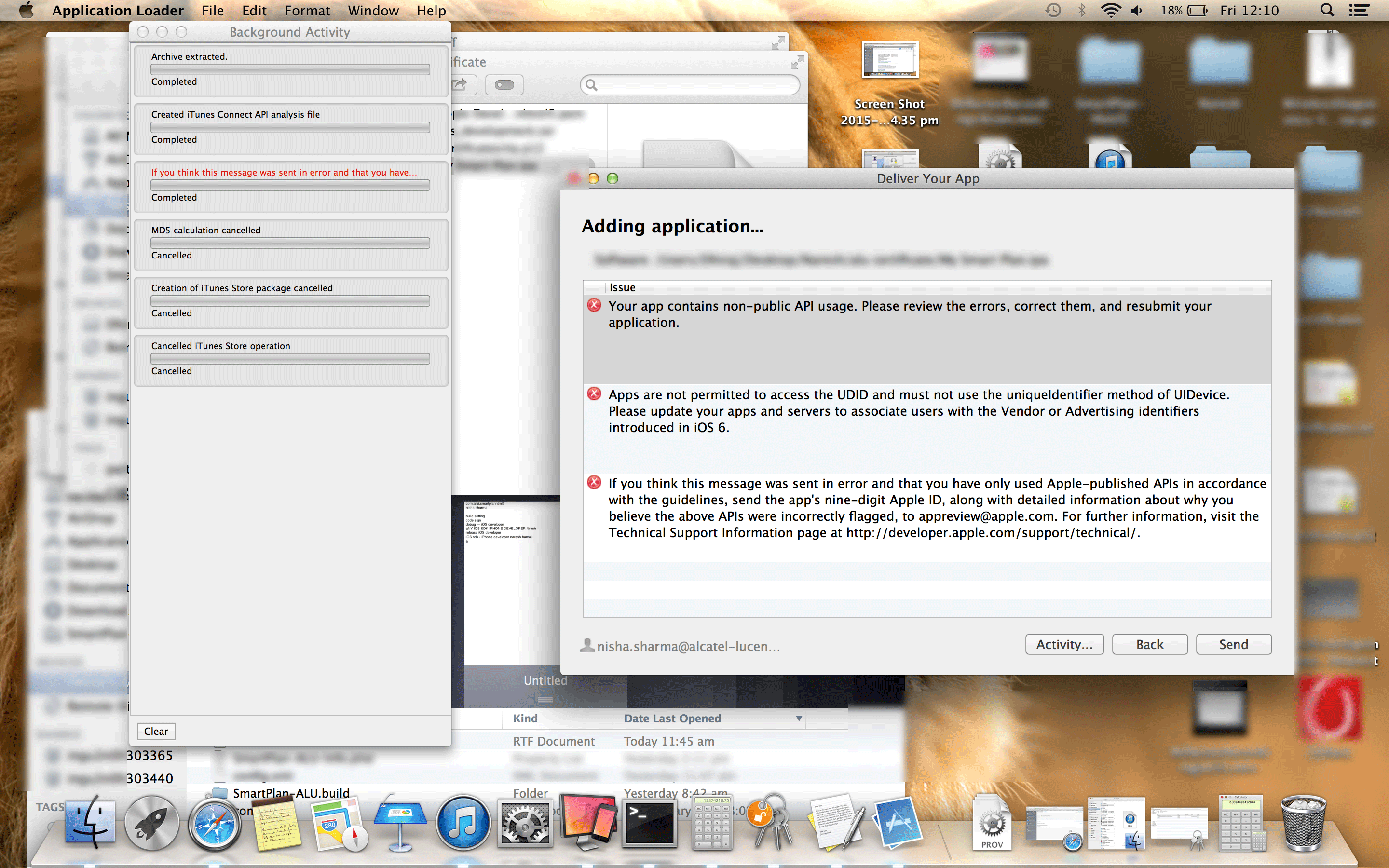Open Notification Center list icon
Screen dimensions: 1389x868
pyautogui.click(x=1359, y=10)
